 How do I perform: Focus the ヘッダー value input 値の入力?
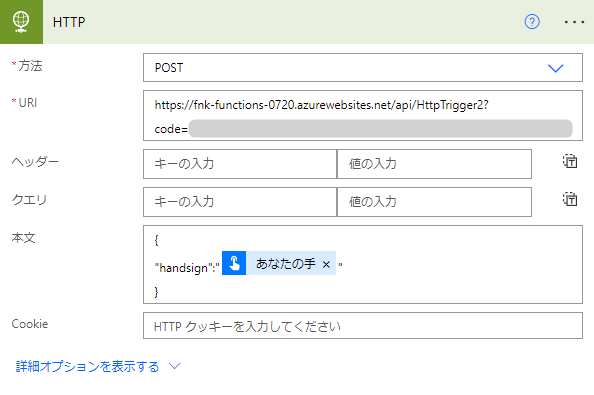point(434,164)
